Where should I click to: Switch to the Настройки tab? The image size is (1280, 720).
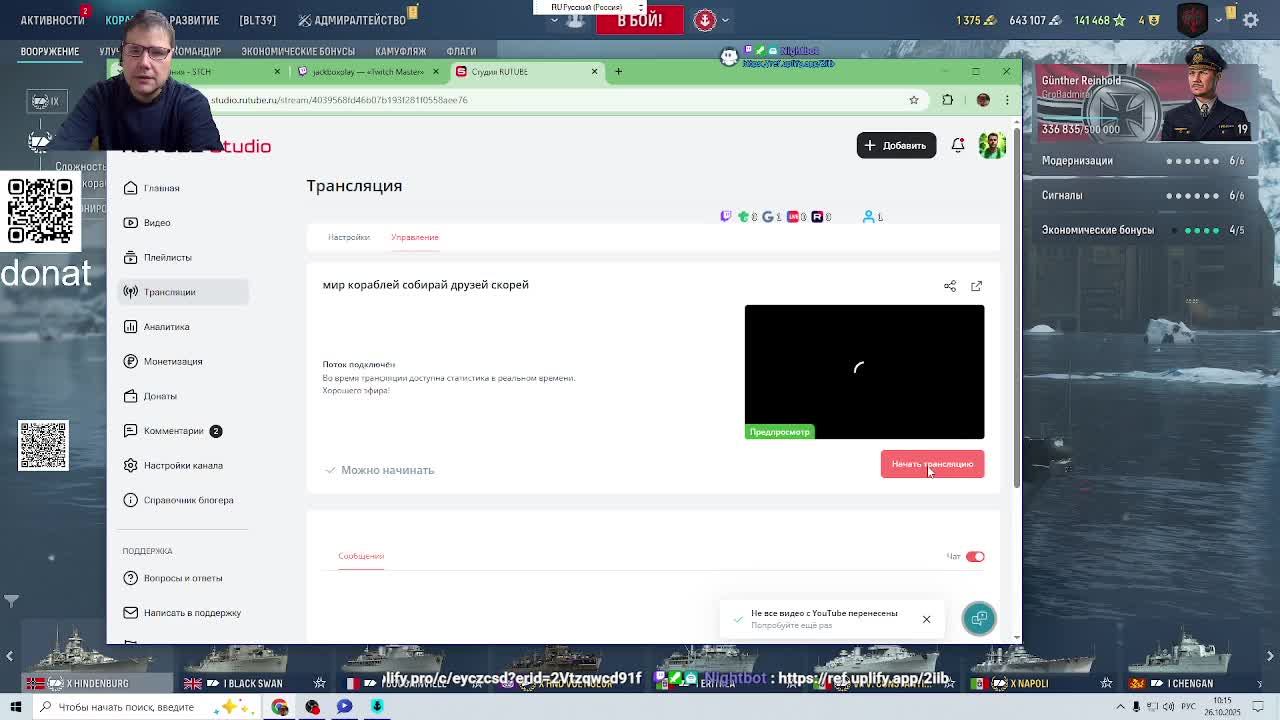click(x=349, y=238)
